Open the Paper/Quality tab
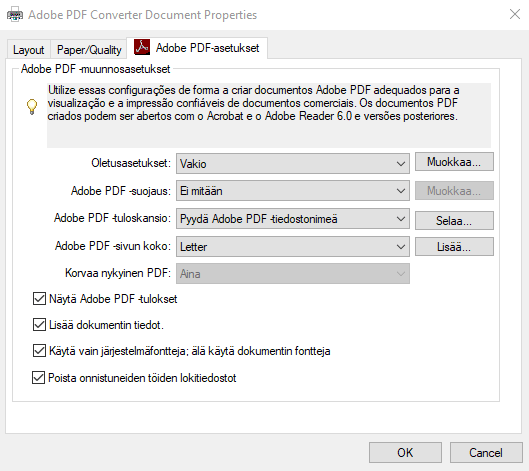The height and width of the screenshot is (471, 529). coord(89,50)
